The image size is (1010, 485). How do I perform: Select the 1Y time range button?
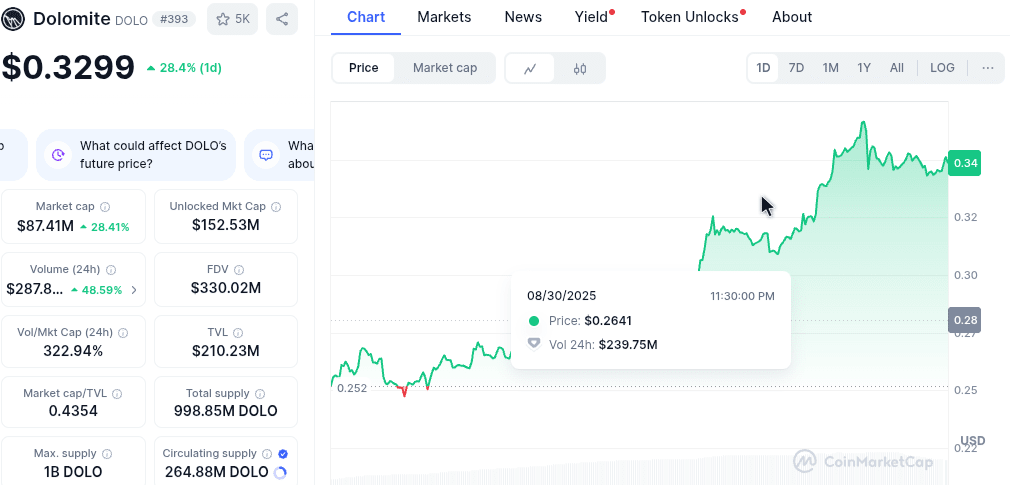click(864, 68)
